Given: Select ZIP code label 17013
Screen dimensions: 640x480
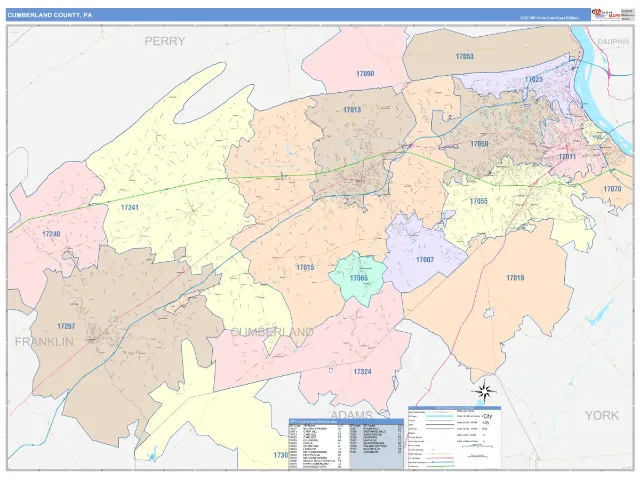Looking at the screenshot, I should [352, 109].
